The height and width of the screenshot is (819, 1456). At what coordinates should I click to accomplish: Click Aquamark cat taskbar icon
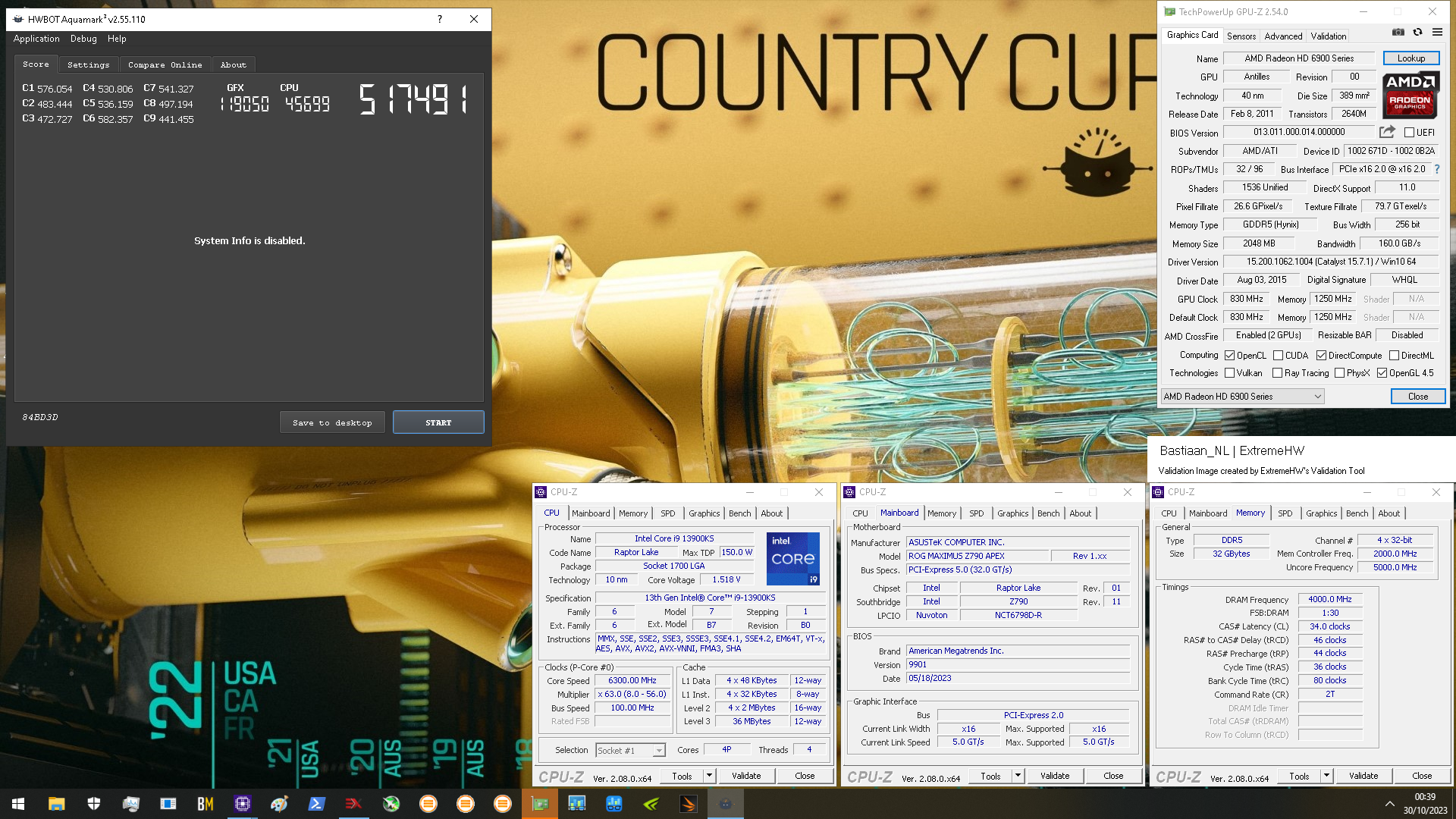[x=726, y=804]
